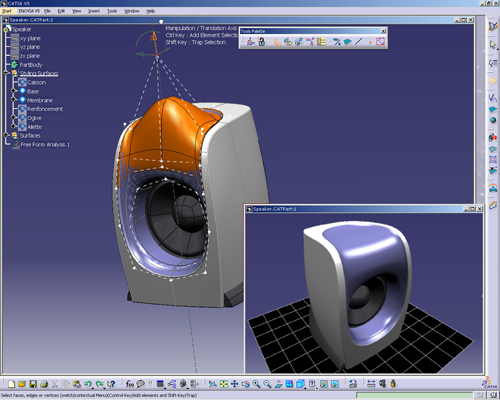
Task: Open the Help menu
Action: pyautogui.click(x=150, y=11)
